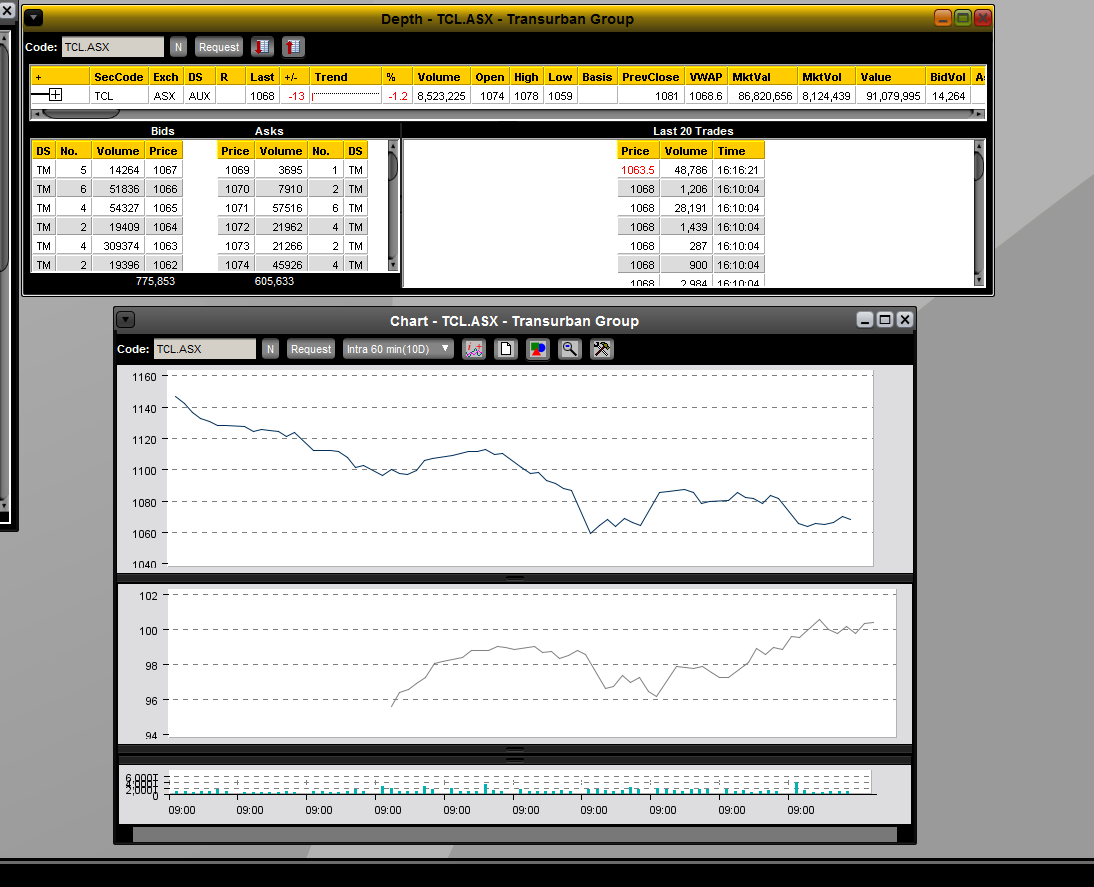Select the bid row priced 1067

(x=107, y=170)
